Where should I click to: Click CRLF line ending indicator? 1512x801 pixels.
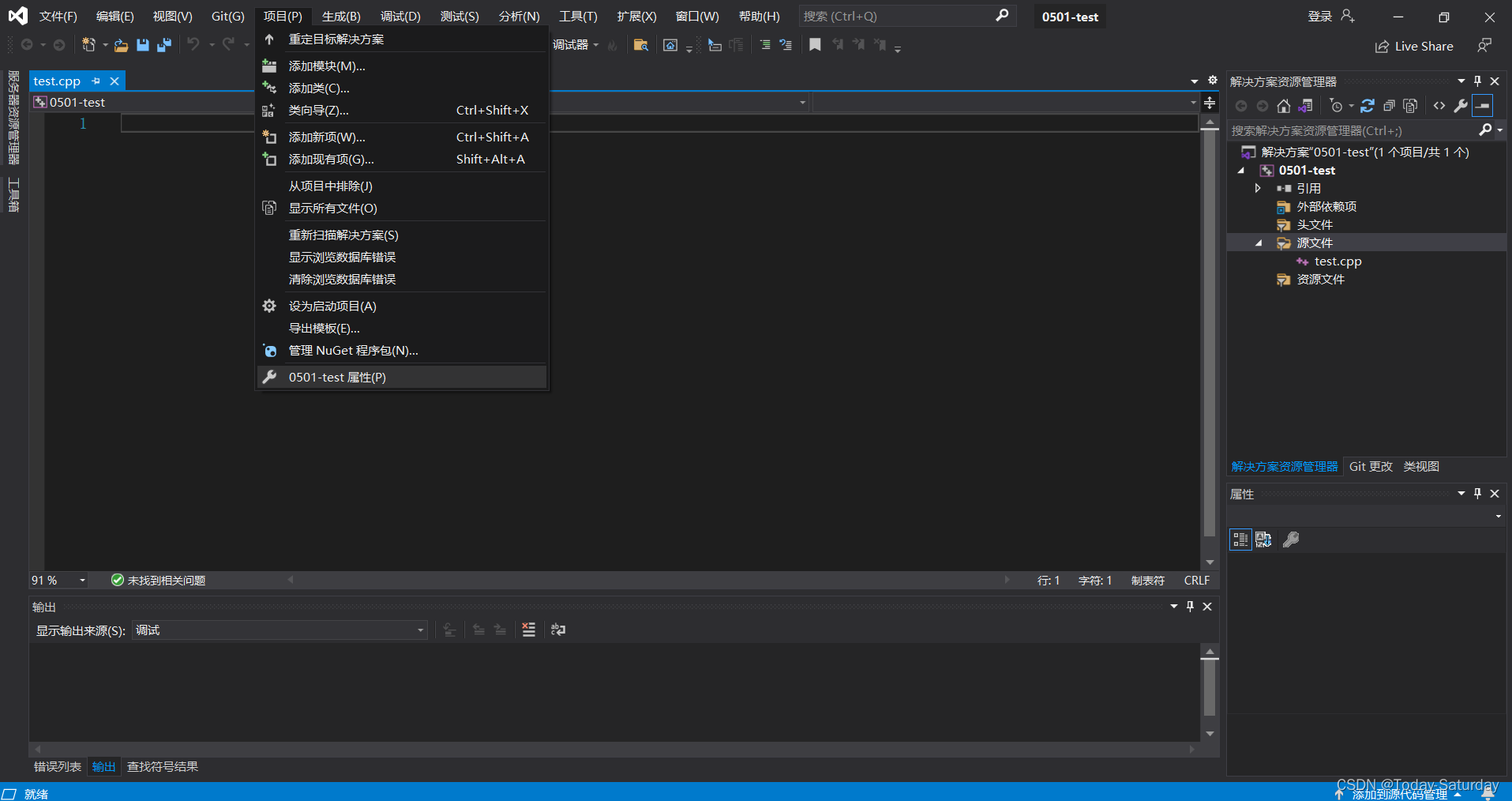[1196, 581]
